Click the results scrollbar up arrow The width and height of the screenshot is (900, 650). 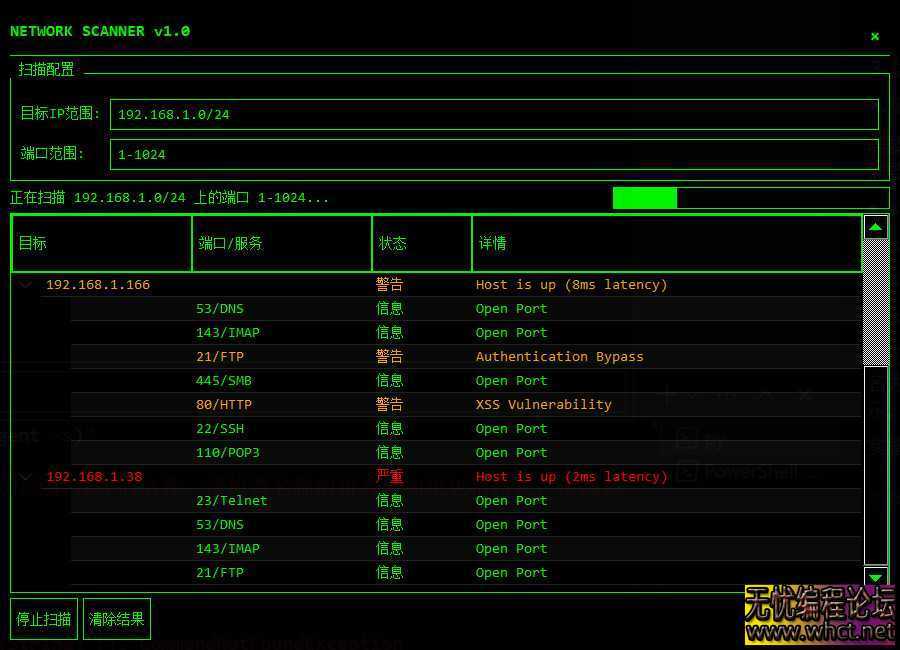[876, 228]
